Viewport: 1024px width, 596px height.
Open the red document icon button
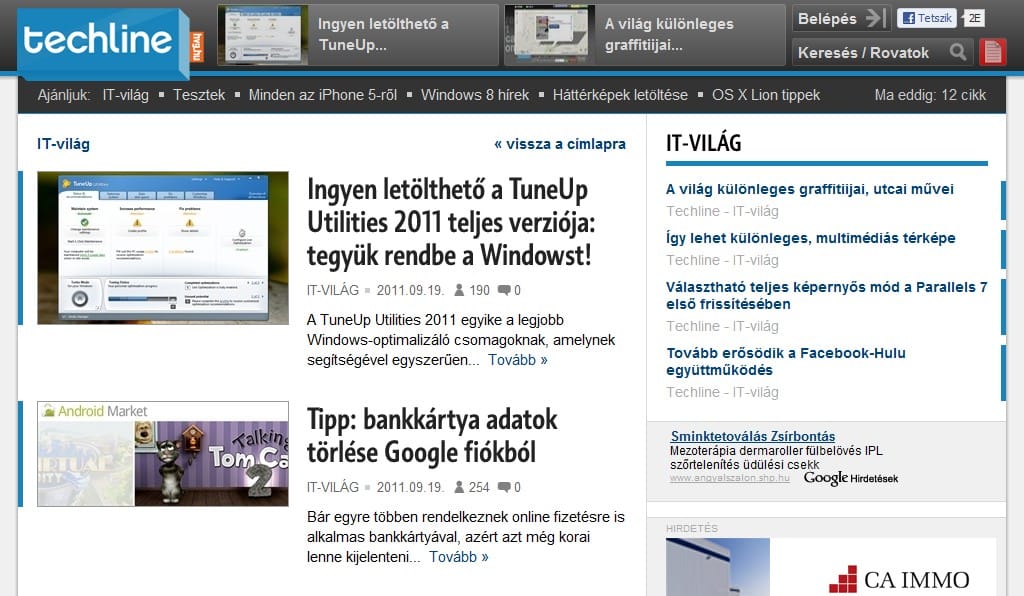pos(992,52)
